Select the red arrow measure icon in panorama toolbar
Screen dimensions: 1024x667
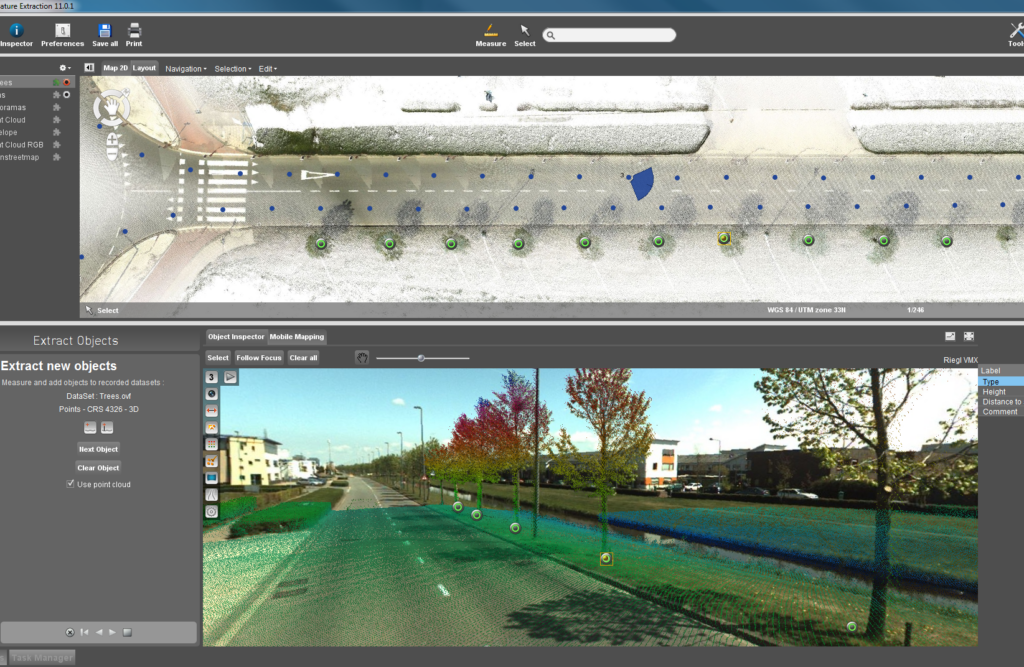coord(212,411)
